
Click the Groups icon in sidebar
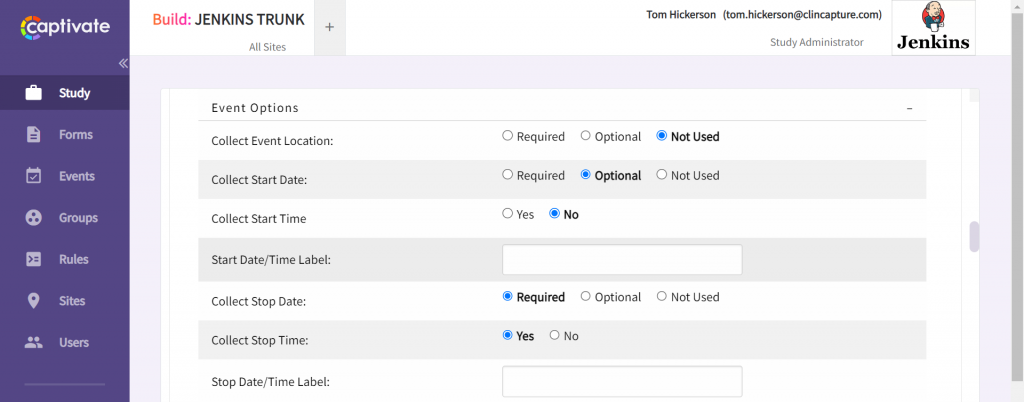coord(34,218)
